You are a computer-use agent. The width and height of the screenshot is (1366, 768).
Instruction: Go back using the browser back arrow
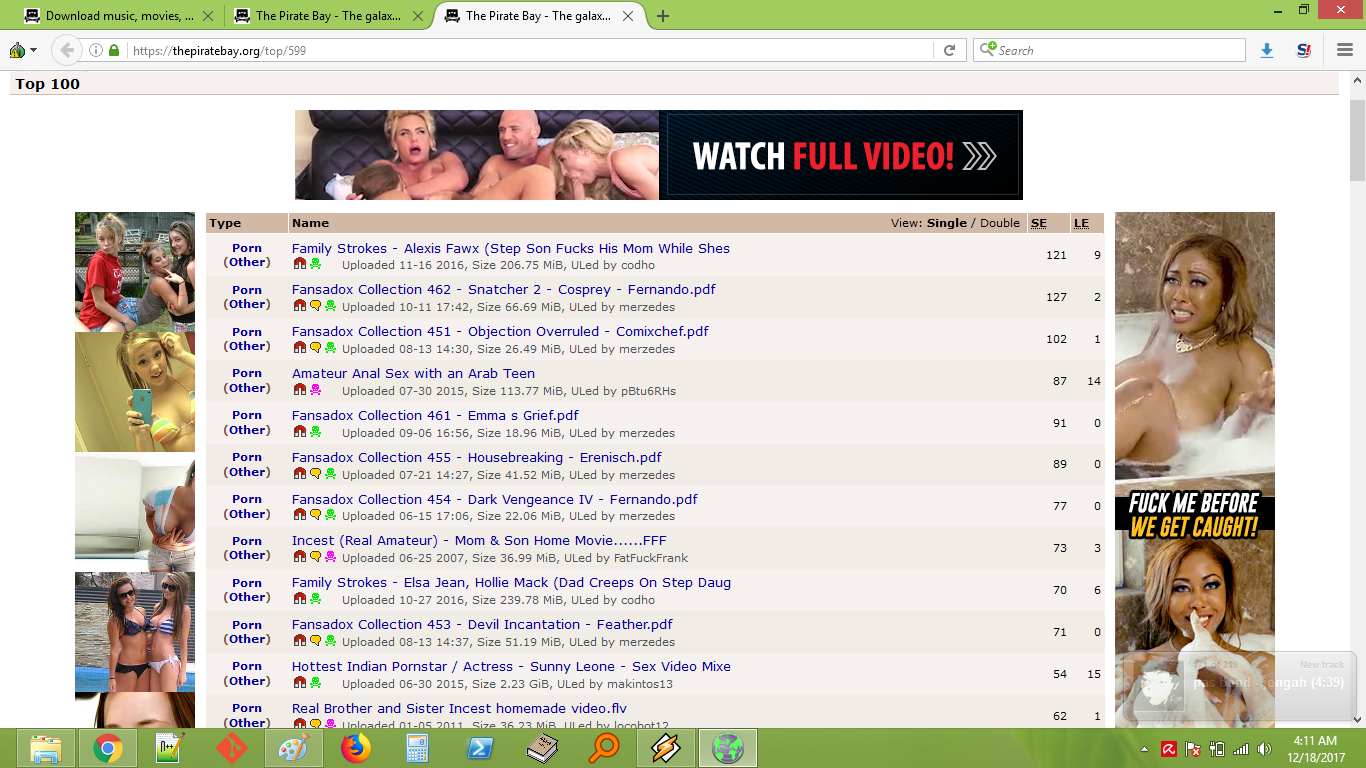click(66, 50)
